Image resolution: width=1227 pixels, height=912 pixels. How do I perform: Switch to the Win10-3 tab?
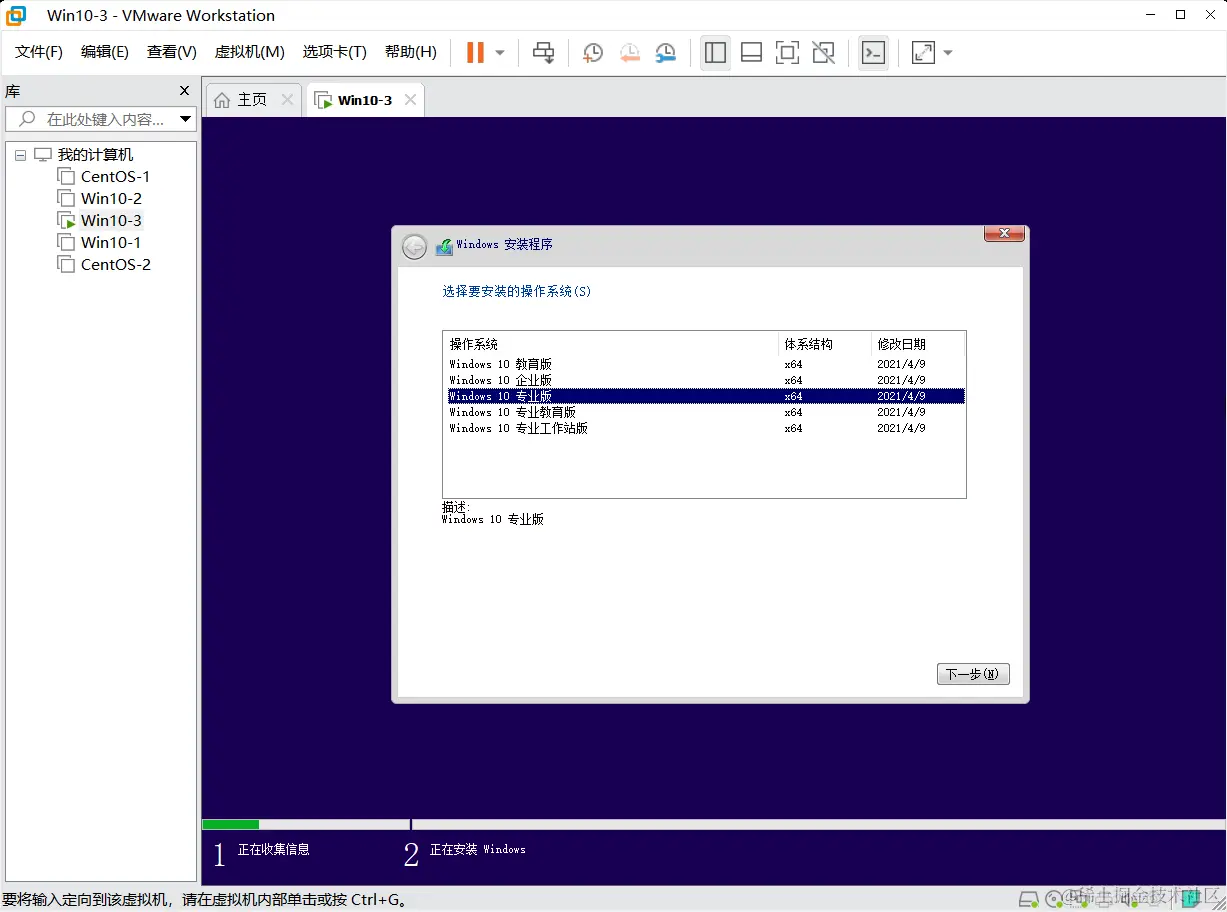365,100
